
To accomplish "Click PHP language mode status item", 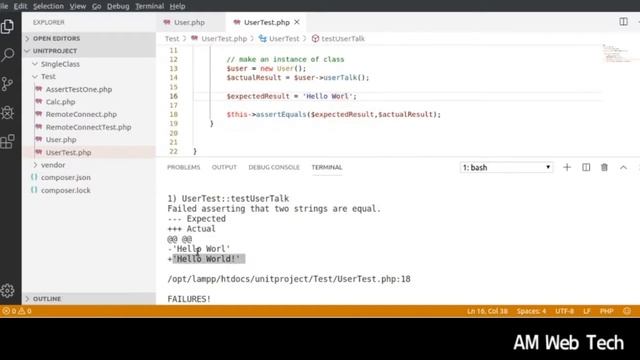I will tap(607, 311).
